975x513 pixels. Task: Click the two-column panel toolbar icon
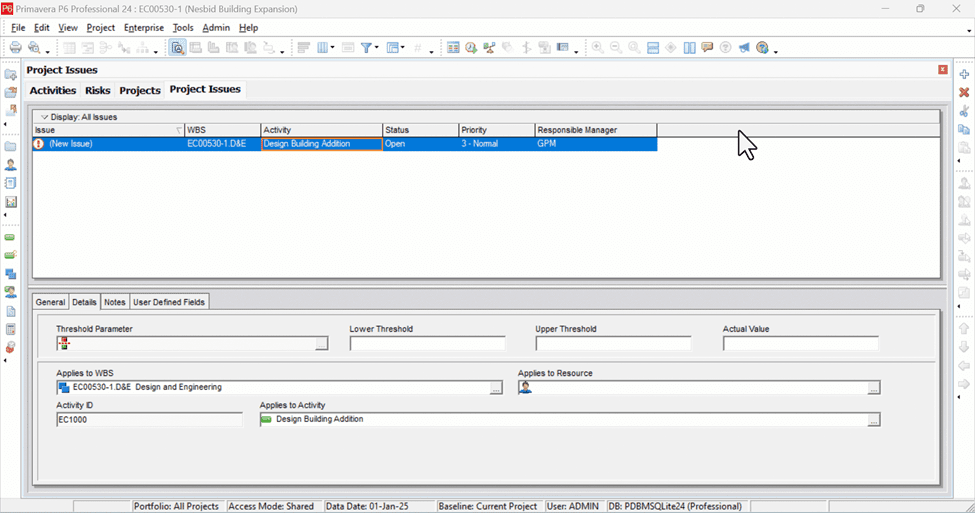click(689, 48)
